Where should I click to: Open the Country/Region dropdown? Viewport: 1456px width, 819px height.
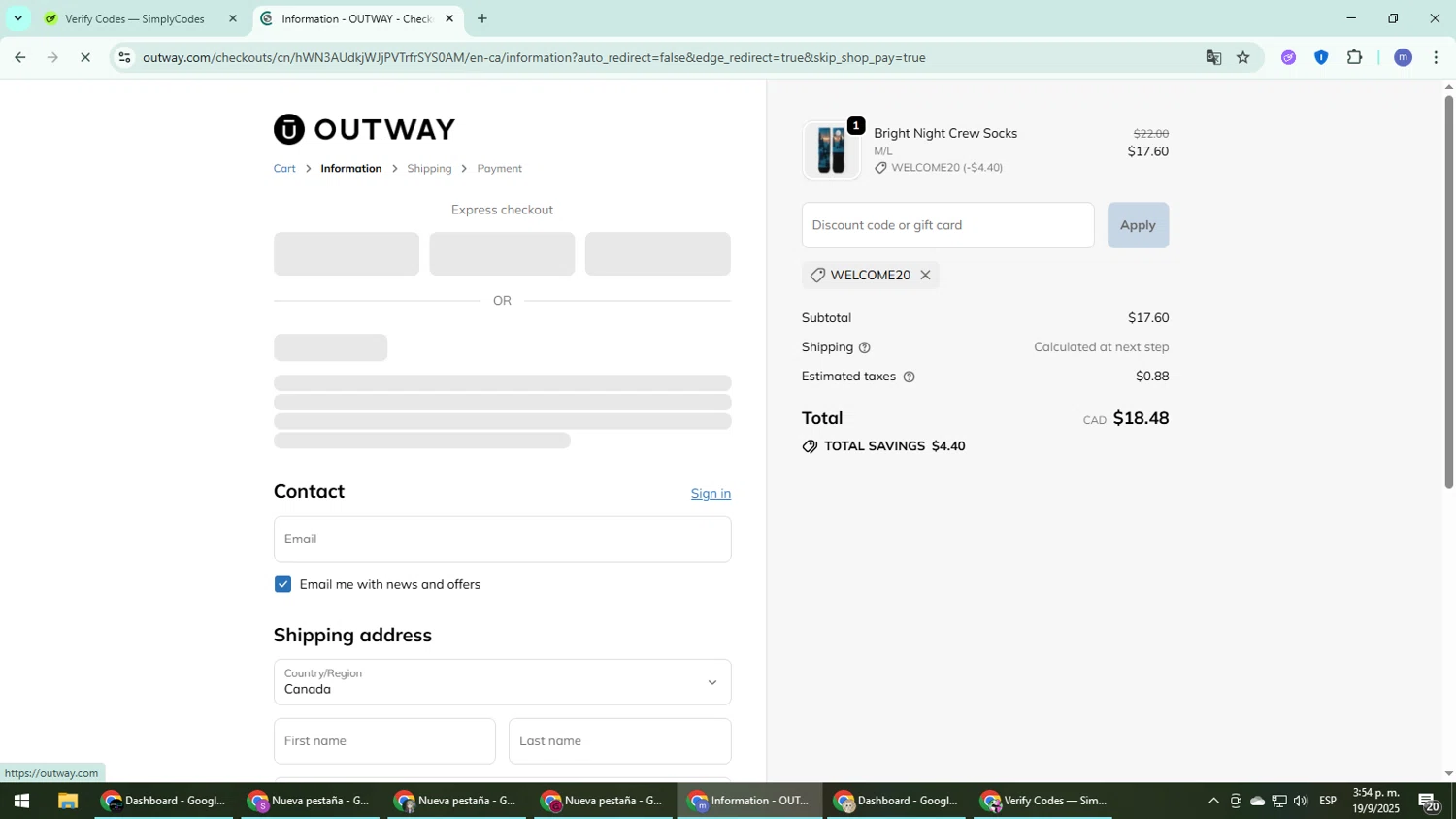click(502, 682)
